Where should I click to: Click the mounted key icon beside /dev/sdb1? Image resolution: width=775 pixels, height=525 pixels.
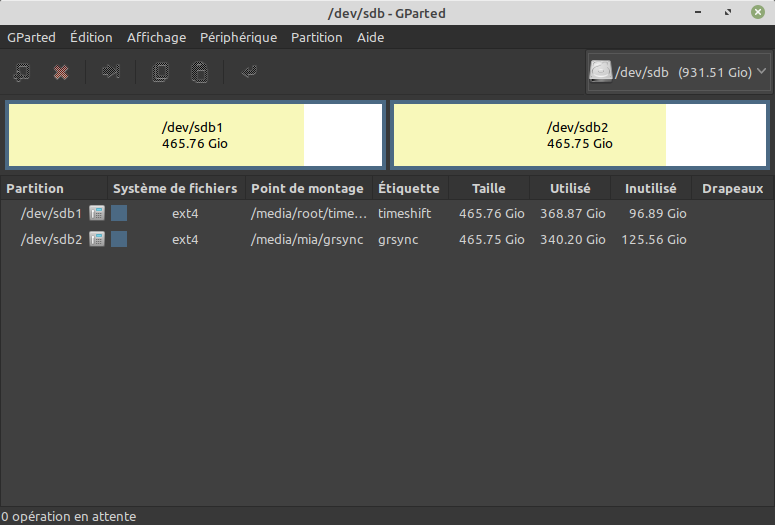pos(97,214)
